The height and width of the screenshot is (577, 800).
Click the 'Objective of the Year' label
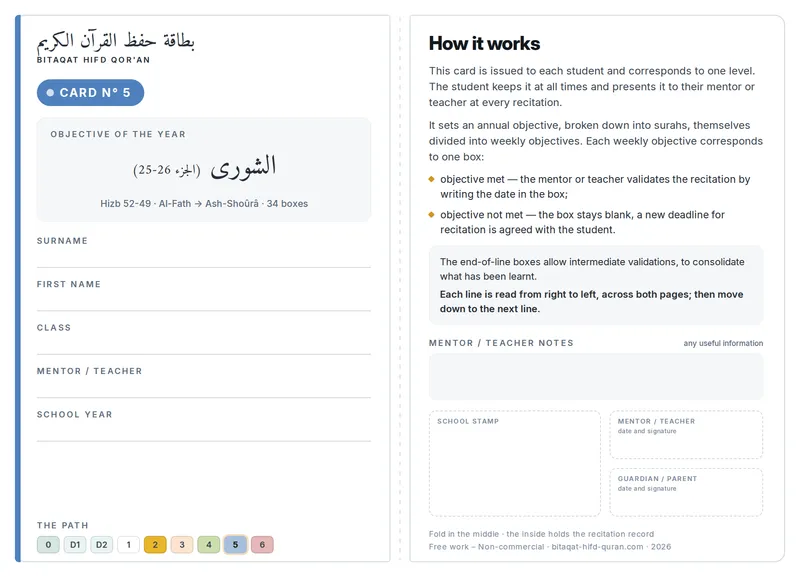pyautogui.click(x=118, y=134)
